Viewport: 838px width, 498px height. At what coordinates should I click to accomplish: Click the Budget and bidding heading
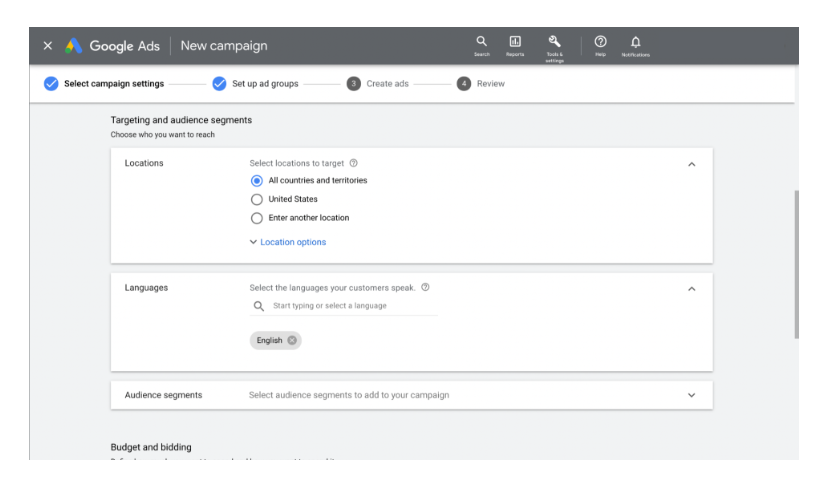point(151,447)
